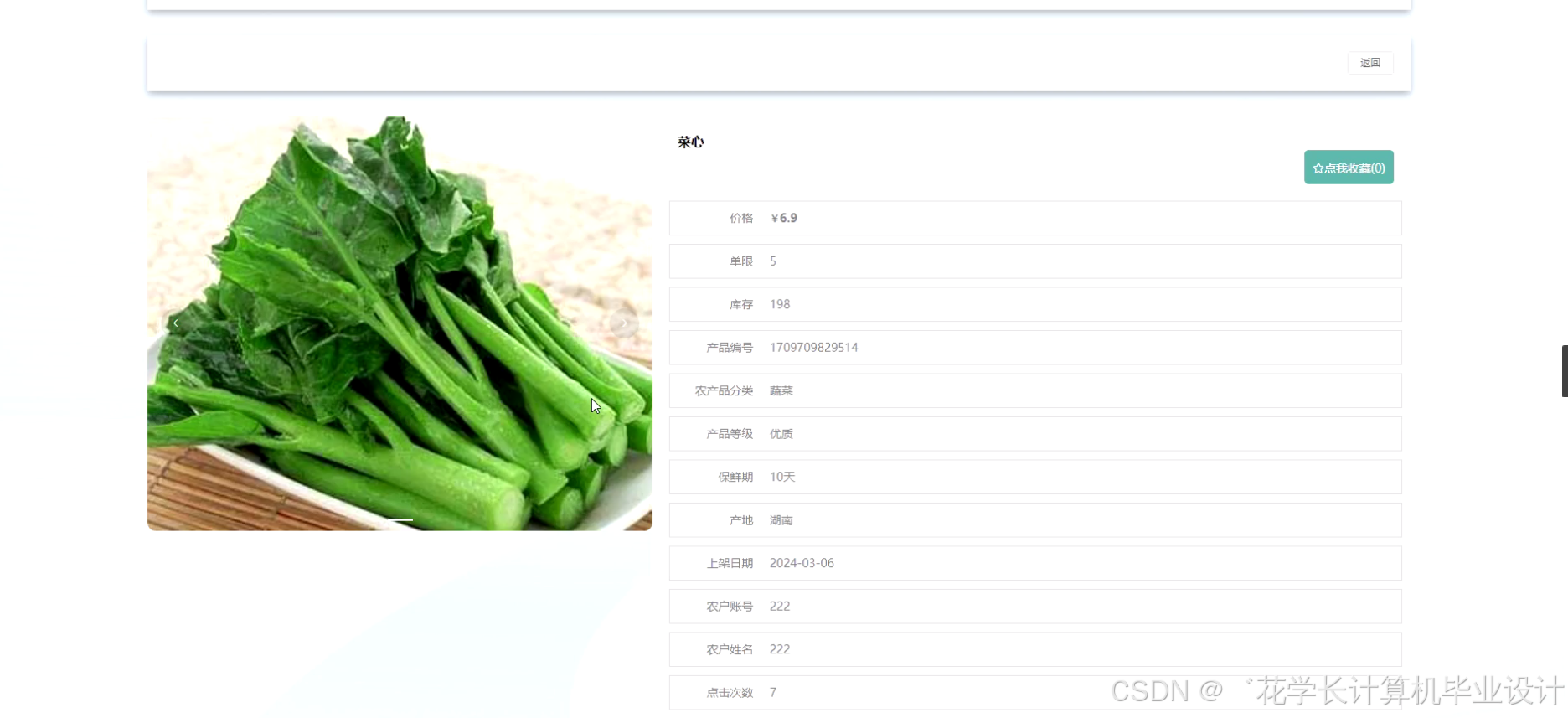Click the carousel indicator bar under the photo
1568x718 pixels.
tap(400, 520)
